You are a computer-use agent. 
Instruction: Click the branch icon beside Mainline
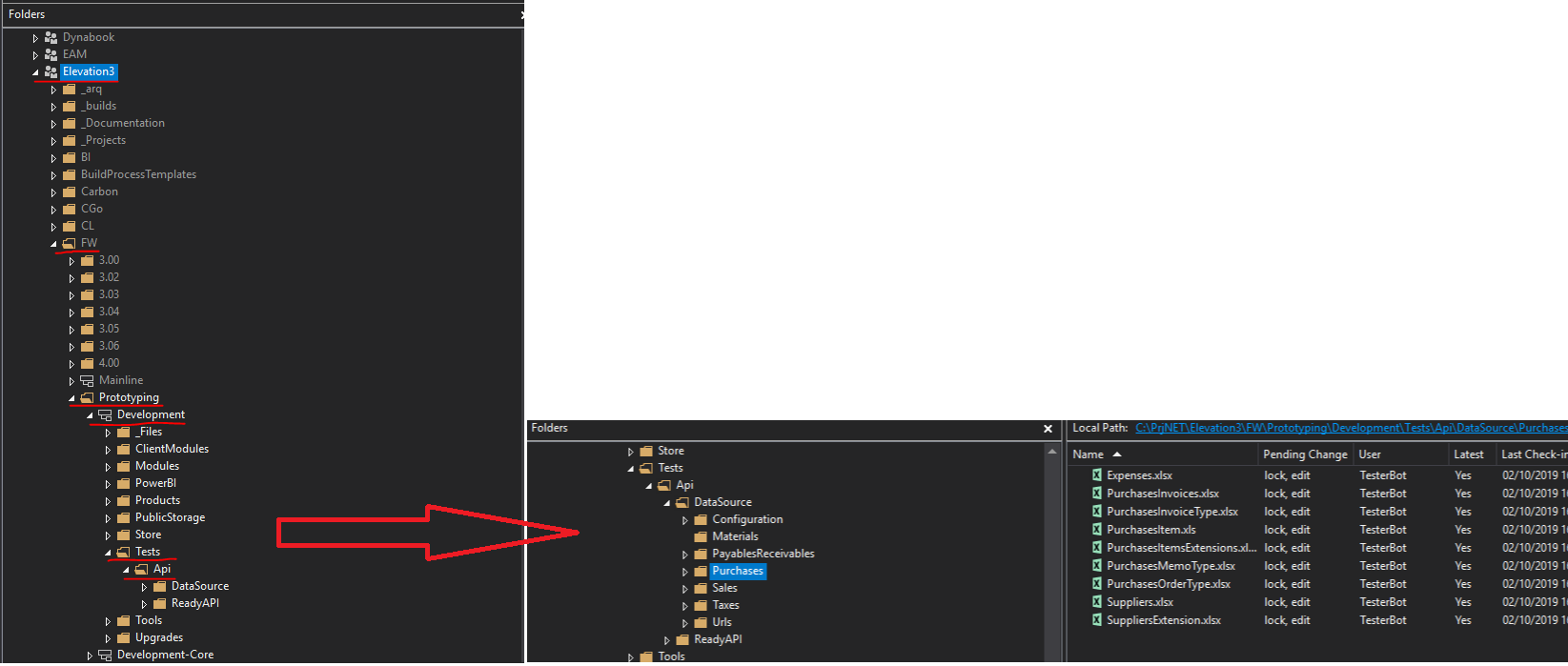88,380
